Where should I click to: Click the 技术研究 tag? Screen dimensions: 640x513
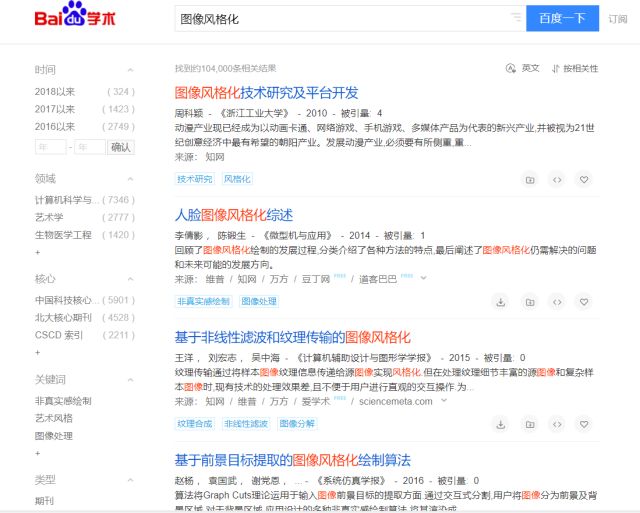(195, 179)
